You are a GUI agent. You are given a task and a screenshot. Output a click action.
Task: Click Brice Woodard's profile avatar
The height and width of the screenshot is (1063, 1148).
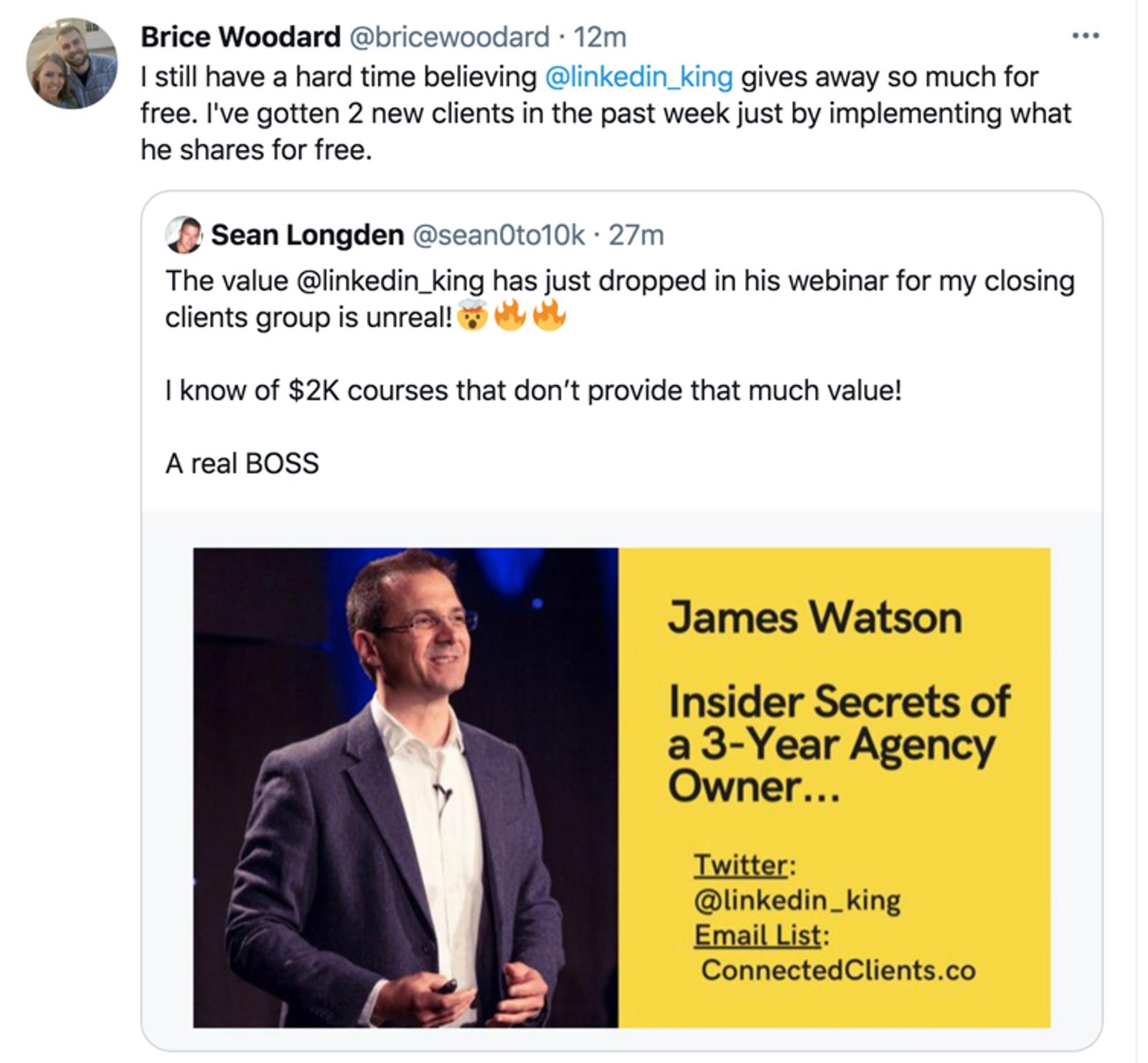[72, 64]
